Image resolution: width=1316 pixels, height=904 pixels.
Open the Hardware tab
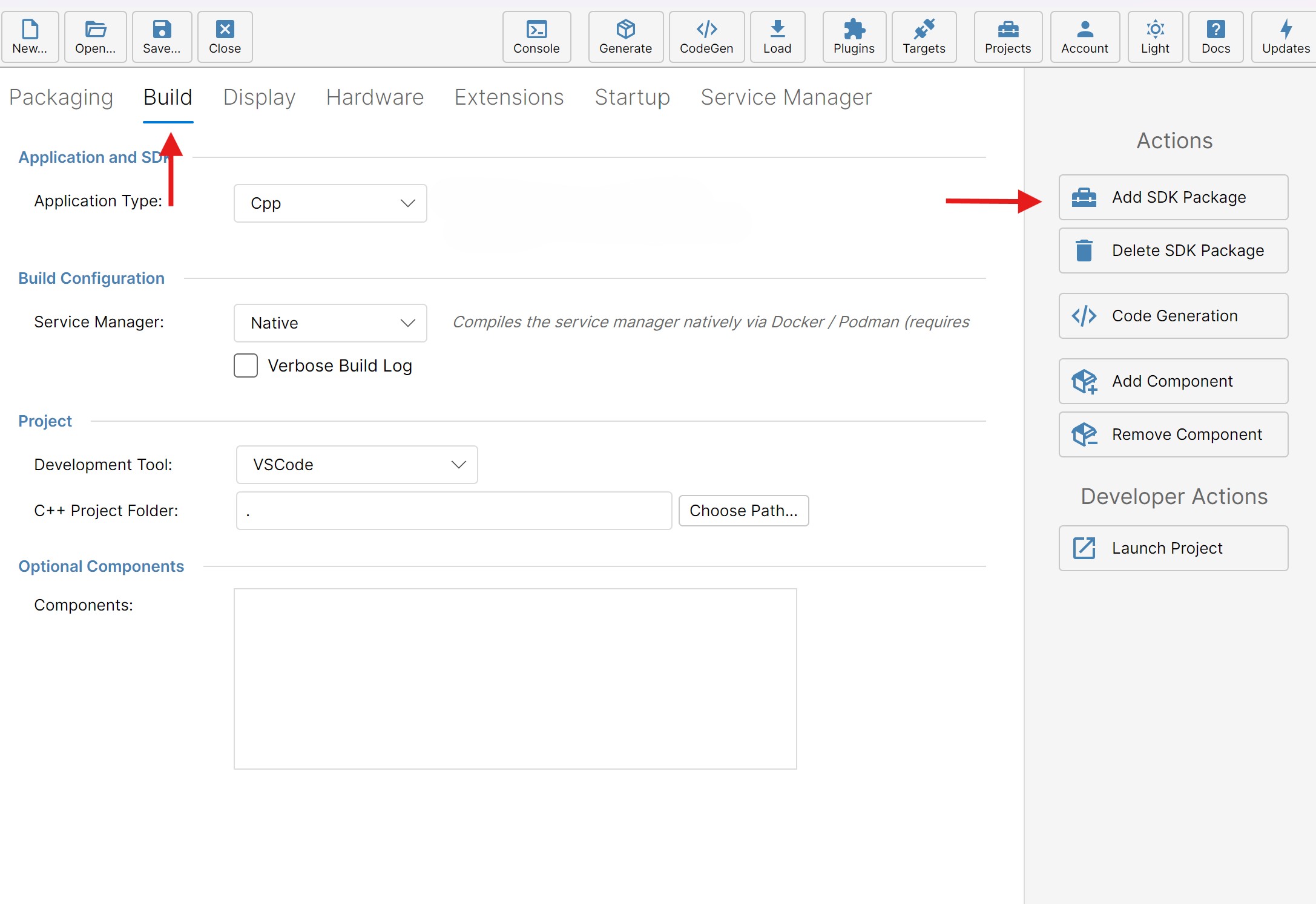375,97
